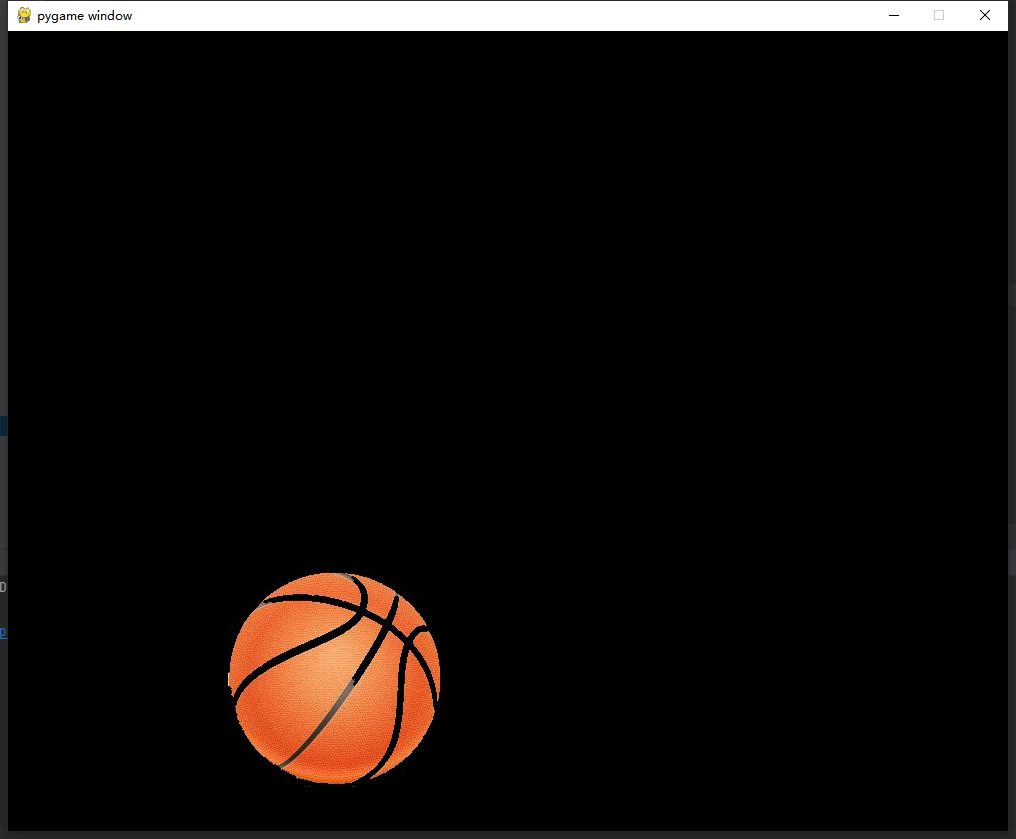Click the disabled maximize button
Viewport: 1016px width, 839px height.
tap(939, 16)
